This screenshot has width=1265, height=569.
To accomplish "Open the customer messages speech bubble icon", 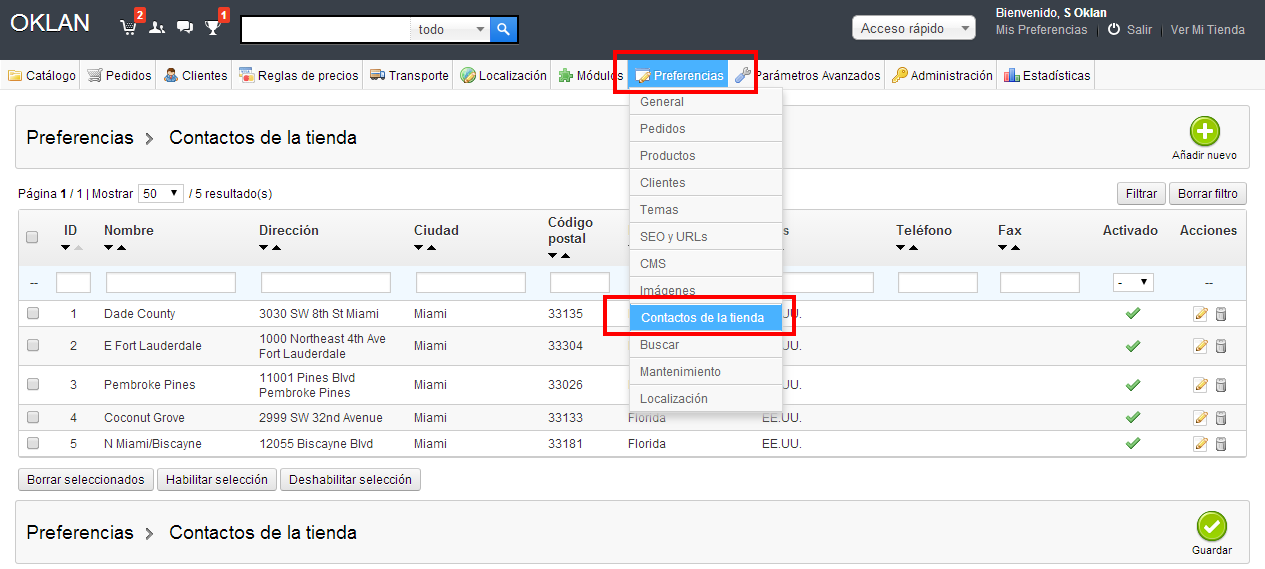I will tap(185, 28).
